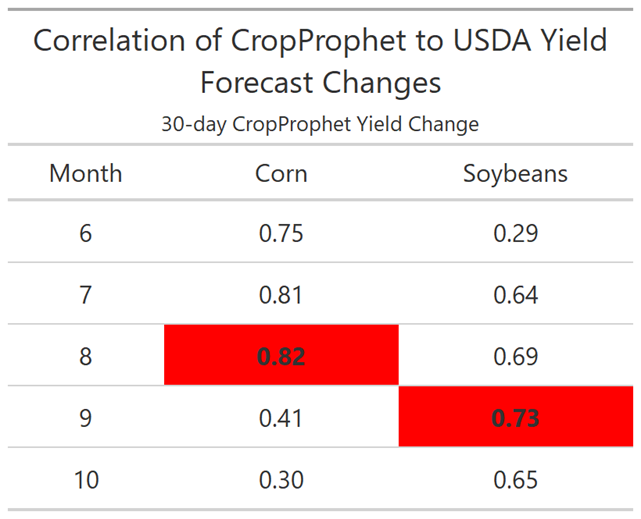This screenshot has width=641, height=519.
Task: Click Corn value 0.41
Action: 281,418
